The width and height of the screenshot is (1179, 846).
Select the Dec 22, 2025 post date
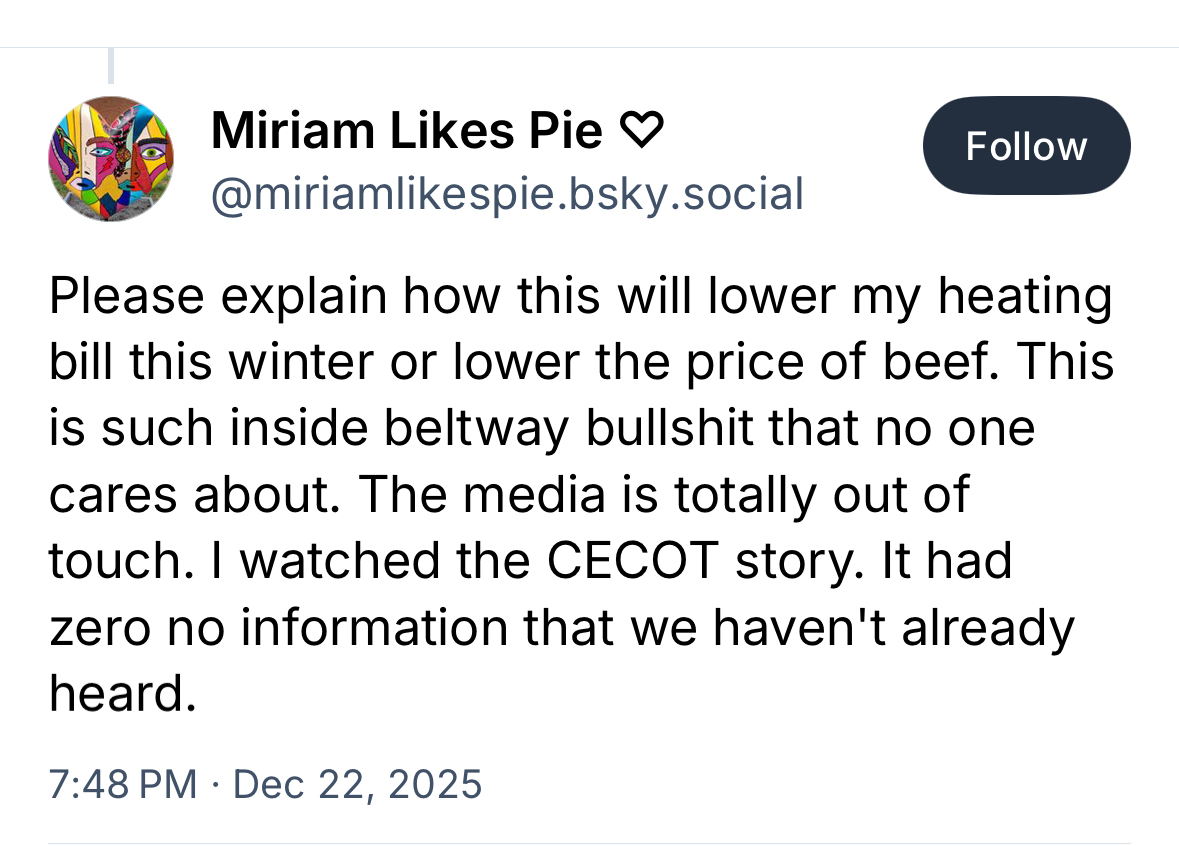(x=357, y=783)
